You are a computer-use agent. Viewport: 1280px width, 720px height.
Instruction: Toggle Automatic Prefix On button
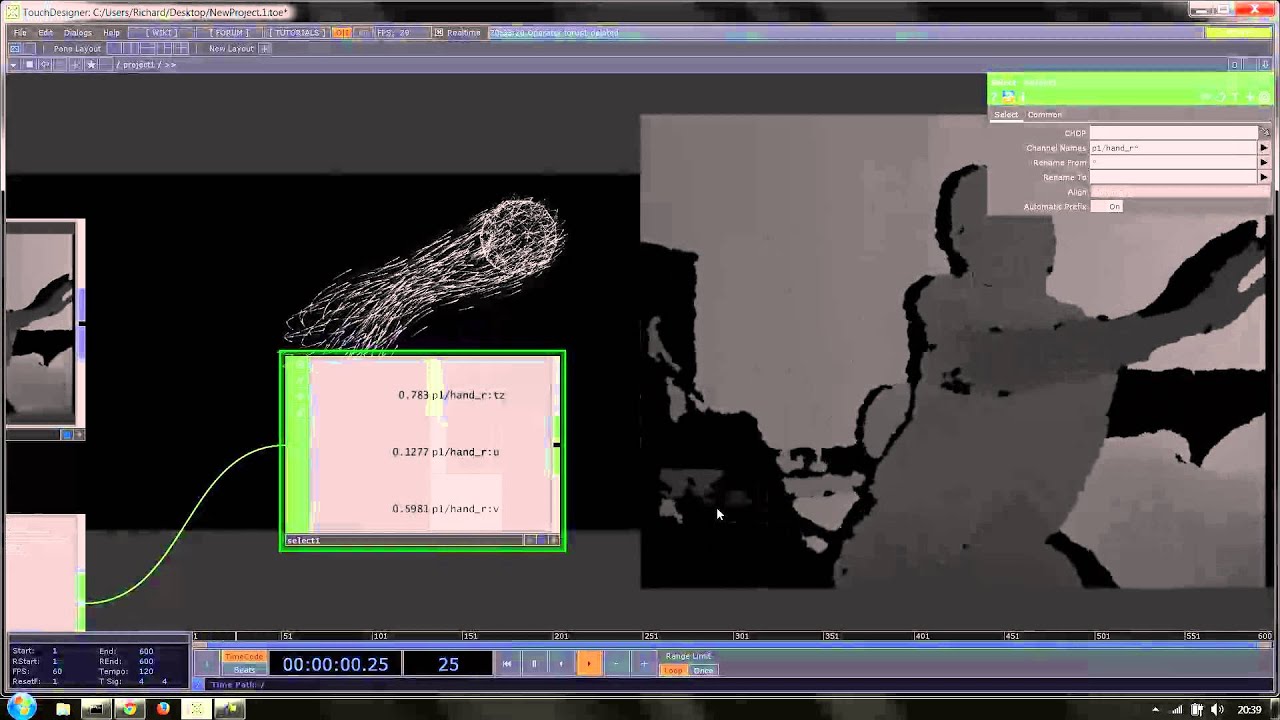pyautogui.click(x=1107, y=206)
